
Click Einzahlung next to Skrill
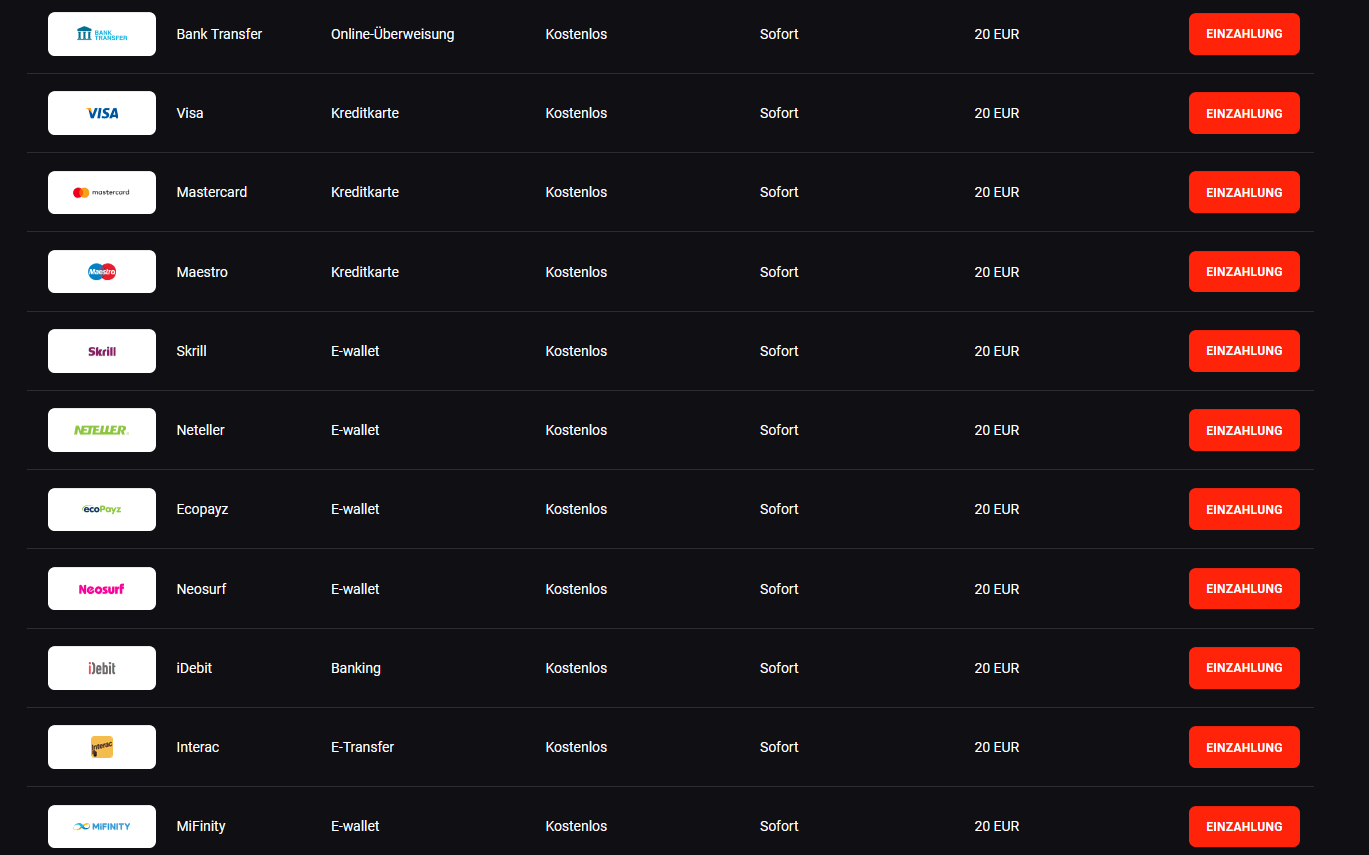(1244, 351)
